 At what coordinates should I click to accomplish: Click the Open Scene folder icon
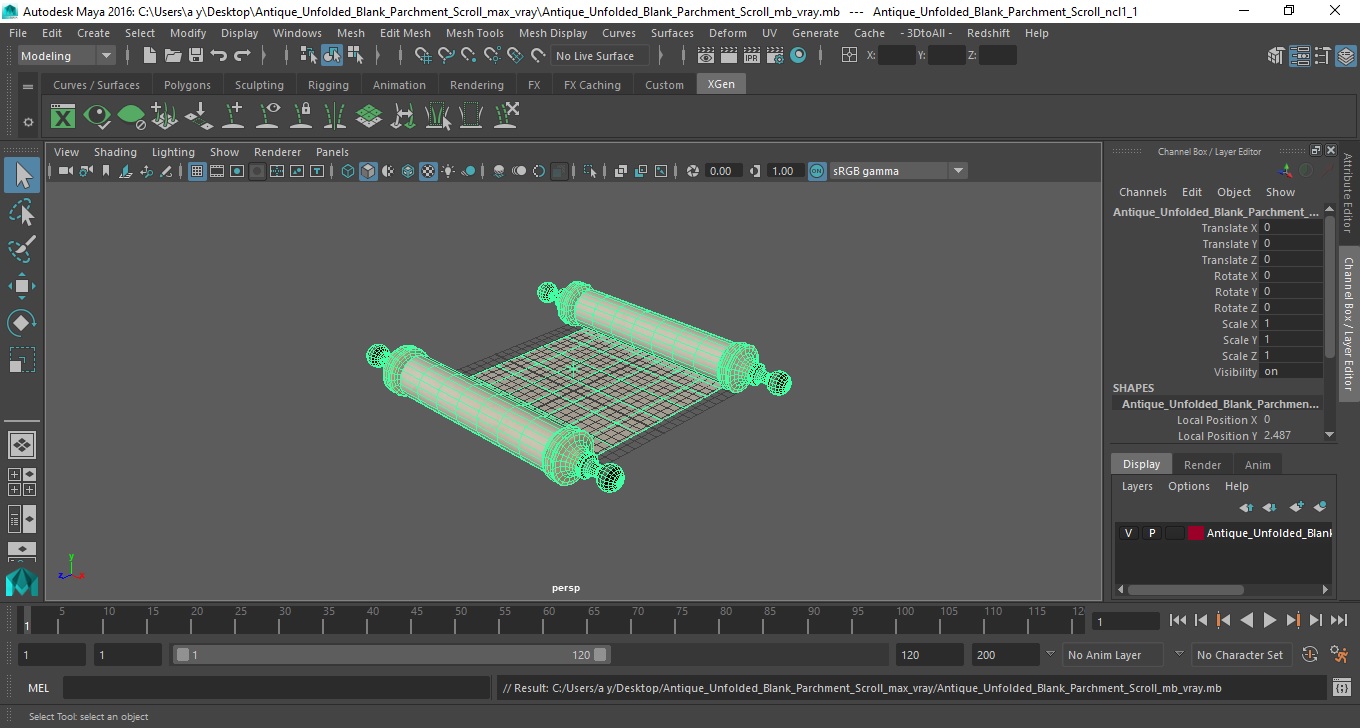173,56
